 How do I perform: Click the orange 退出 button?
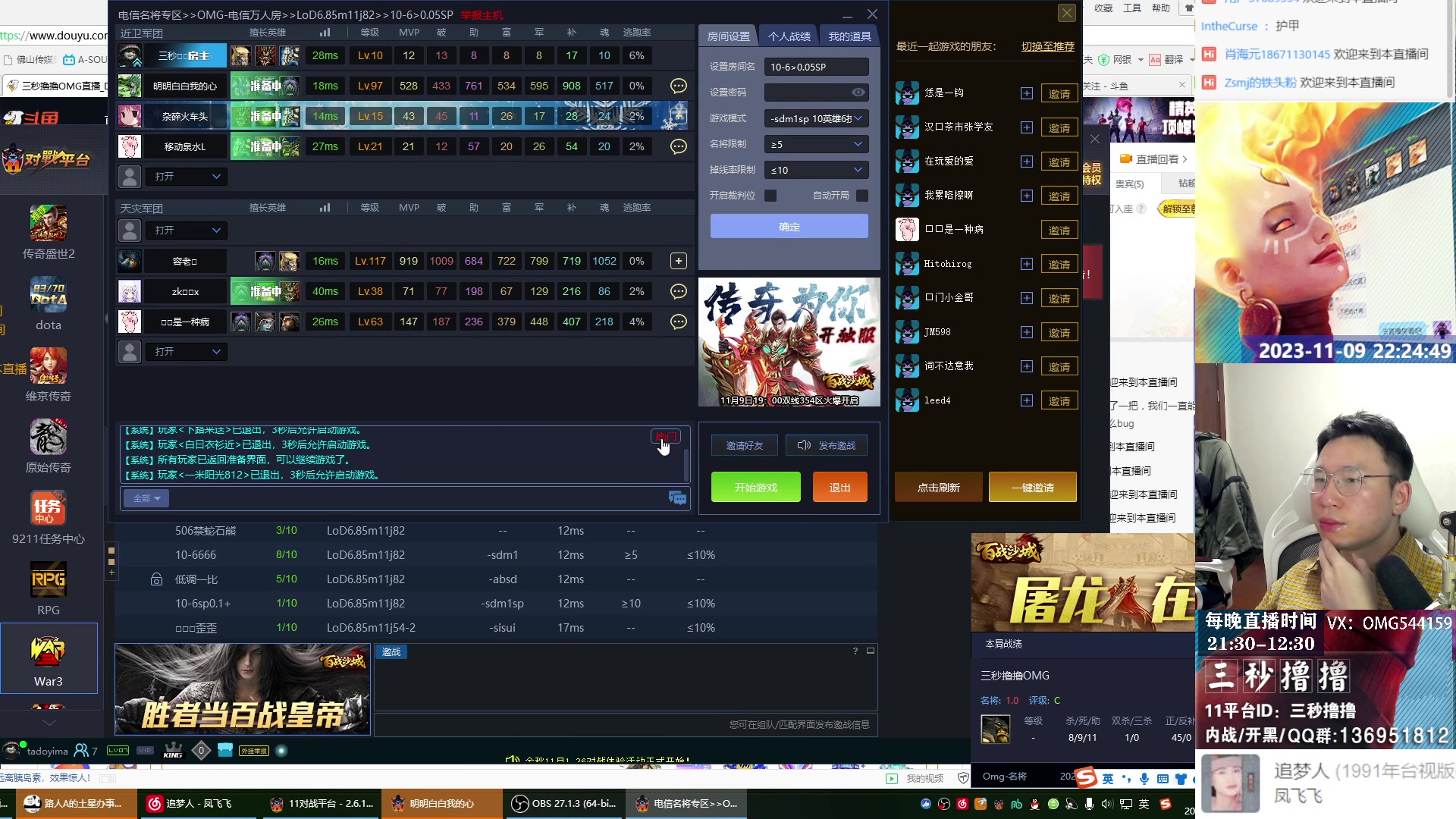click(839, 488)
